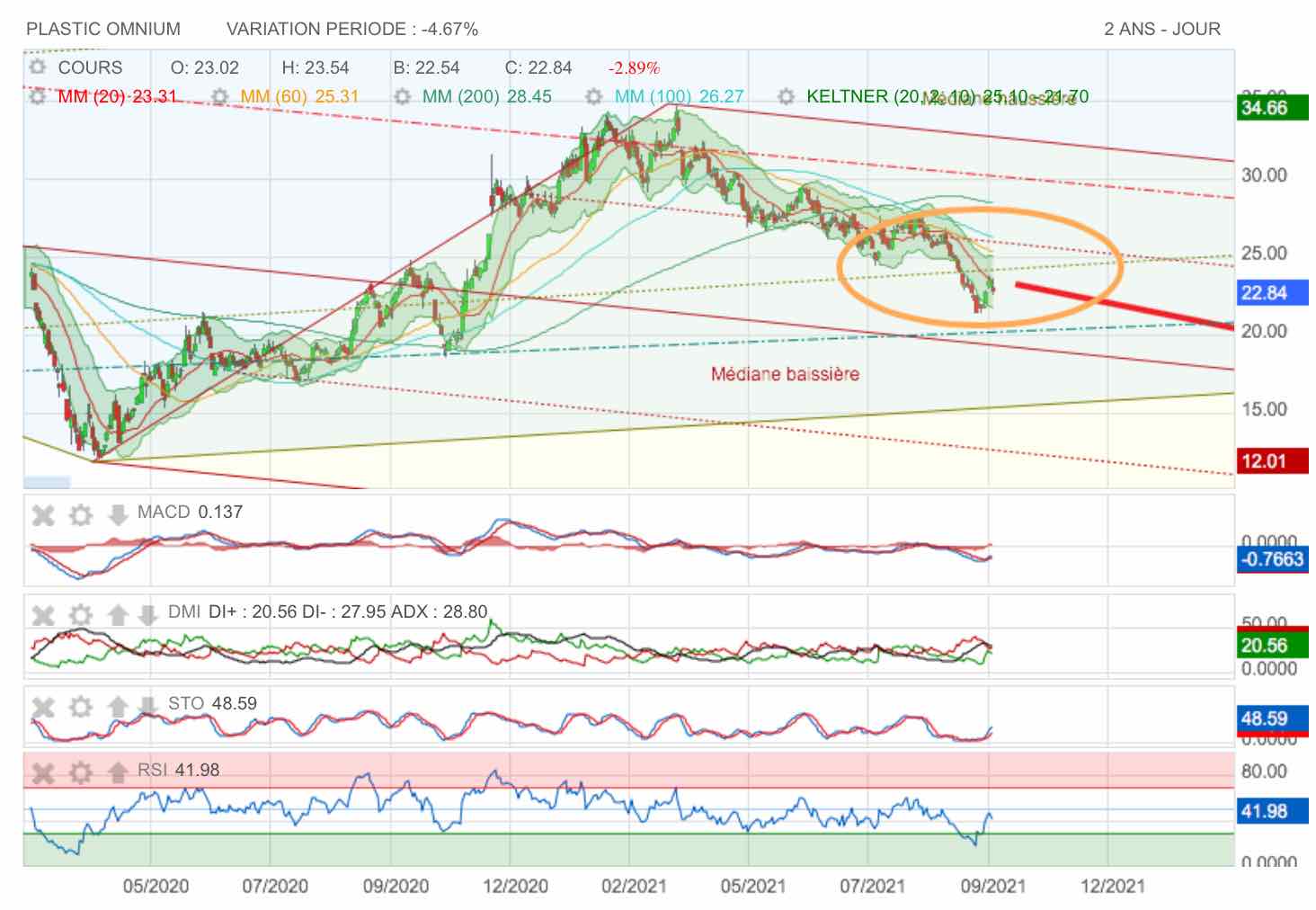Image resolution: width=1316 pixels, height=910 pixels.
Task: Open the DMI settings gear
Action: 81,615
